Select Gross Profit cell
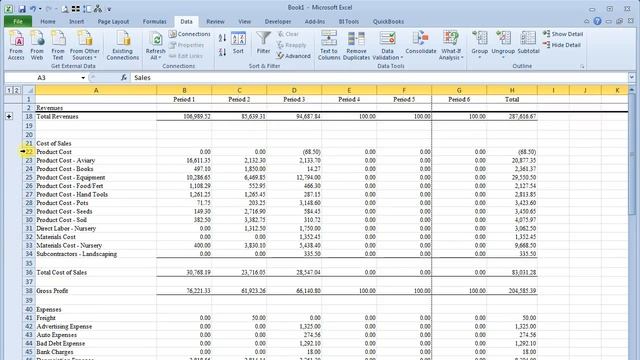Viewport: 640px width, 360px height. pyautogui.click(x=96, y=291)
